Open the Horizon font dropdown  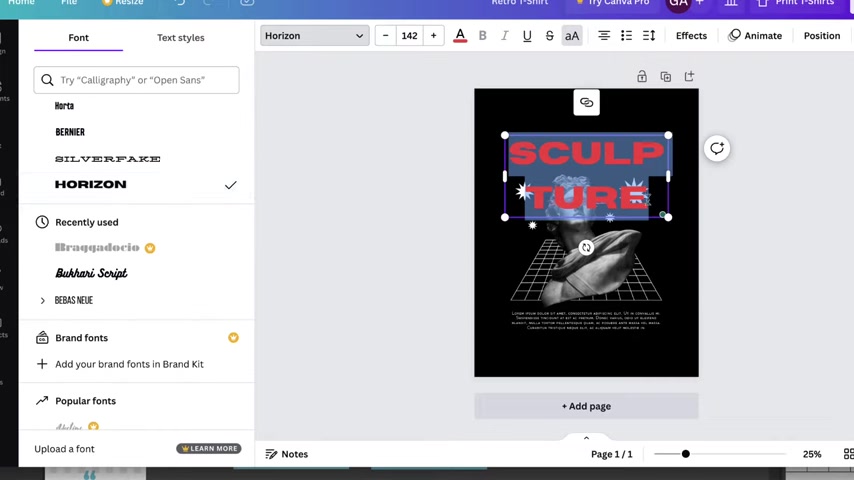click(315, 36)
